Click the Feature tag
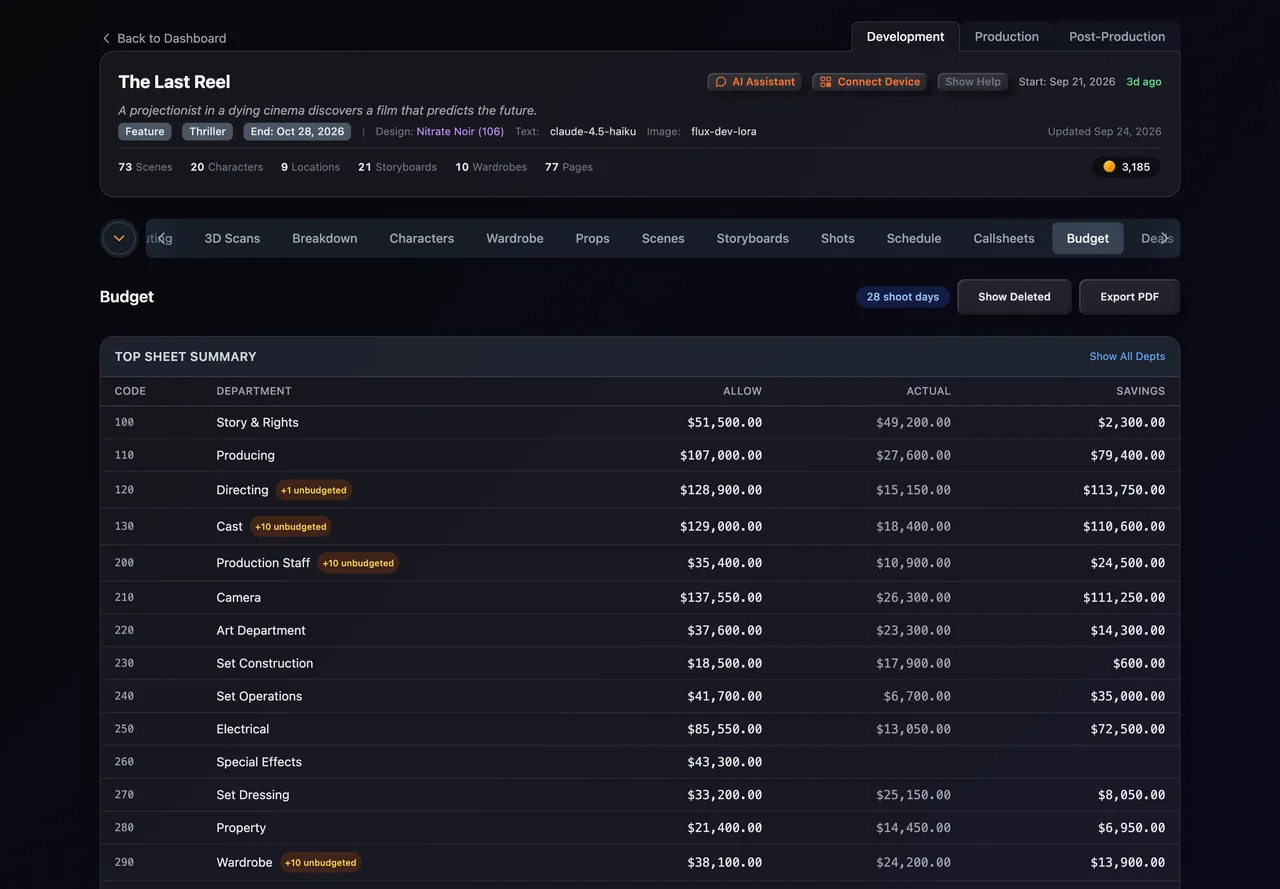Screen dimensions: 1280x889 coord(145,132)
